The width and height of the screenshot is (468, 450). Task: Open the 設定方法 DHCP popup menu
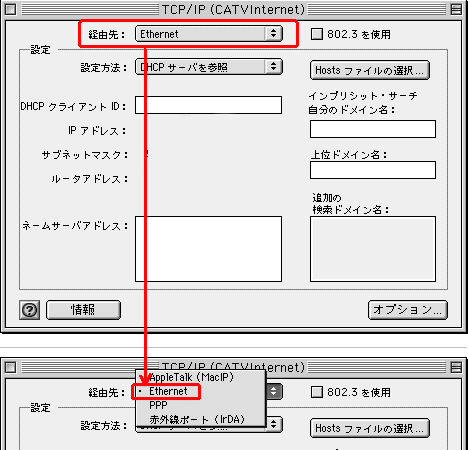click(x=209, y=67)
